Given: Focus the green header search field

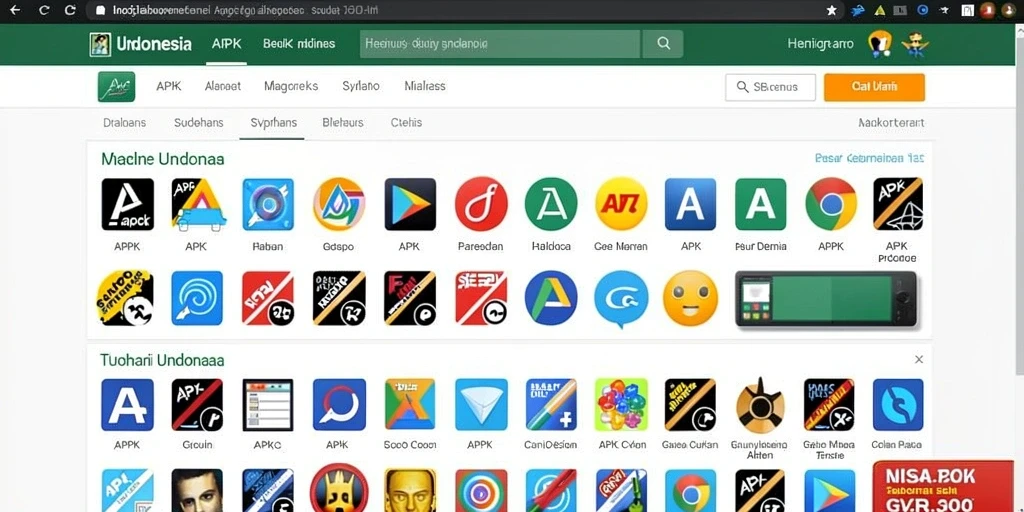Looking at the screenshot, I should 501,44.
